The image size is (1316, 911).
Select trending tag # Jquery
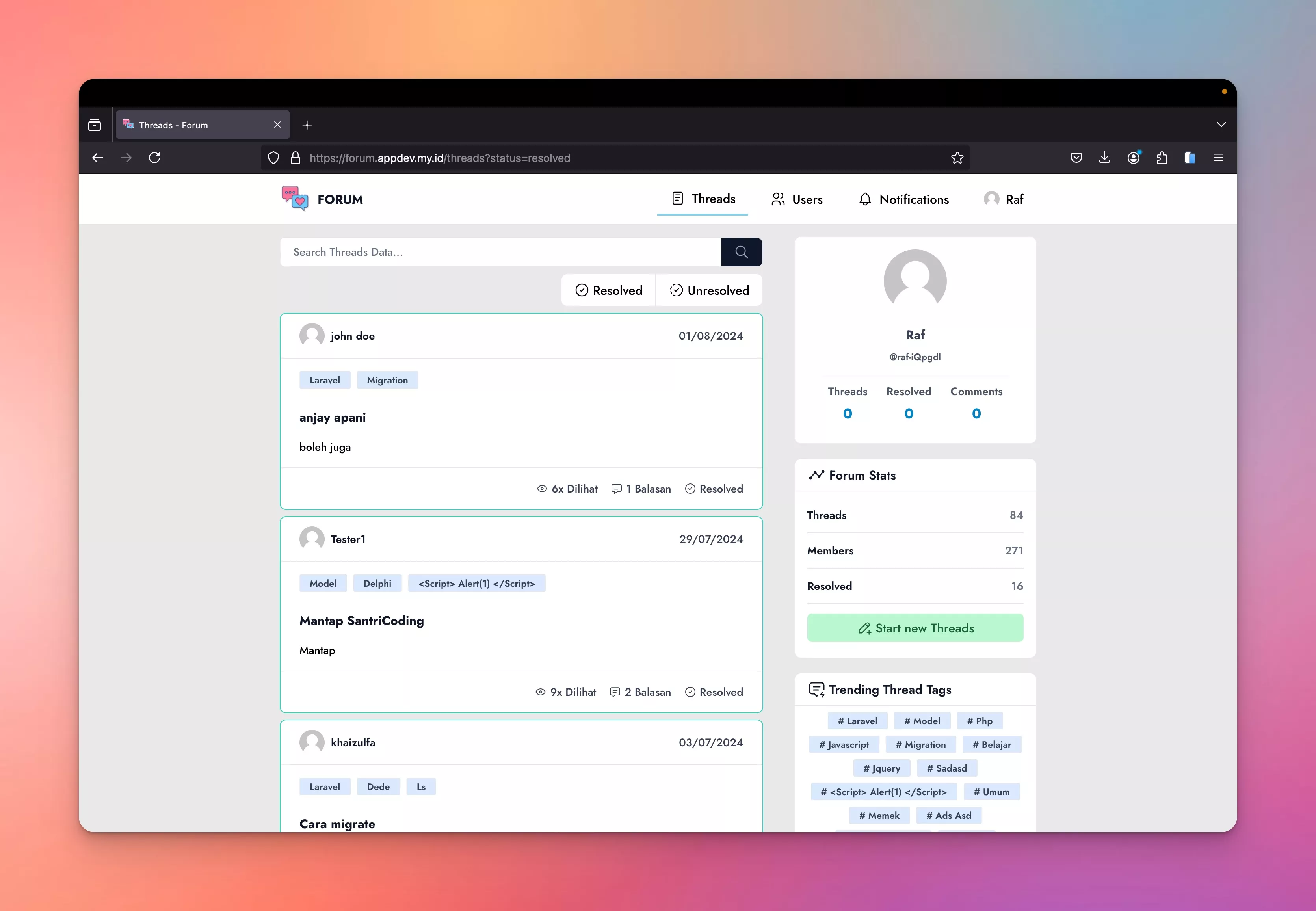pos(882,768)
